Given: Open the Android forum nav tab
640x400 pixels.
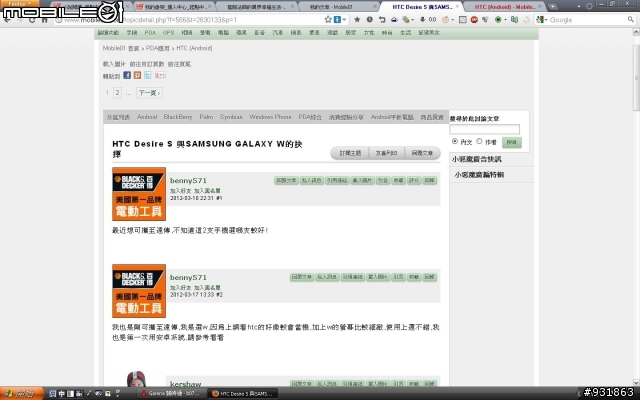Looking at the screenshot, I should (x=147, y=117).
